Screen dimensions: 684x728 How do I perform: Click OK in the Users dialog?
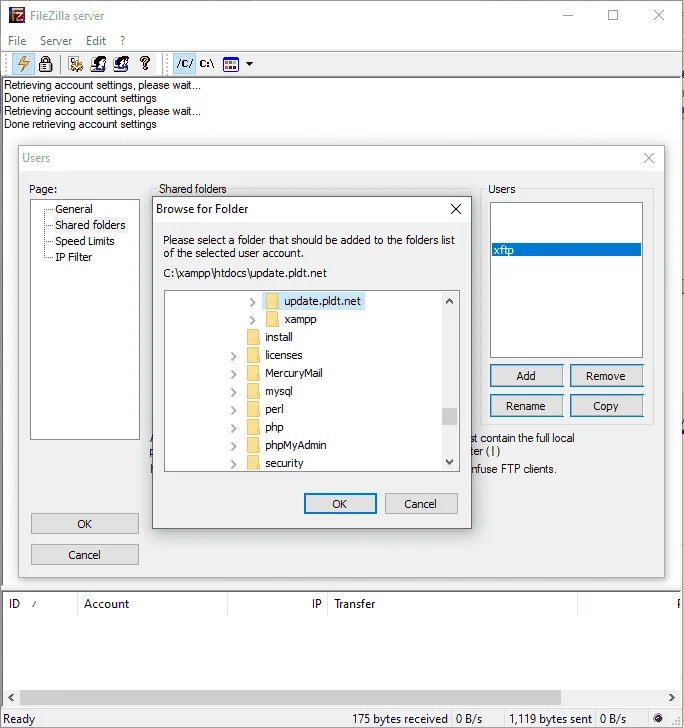coord(85,524)
